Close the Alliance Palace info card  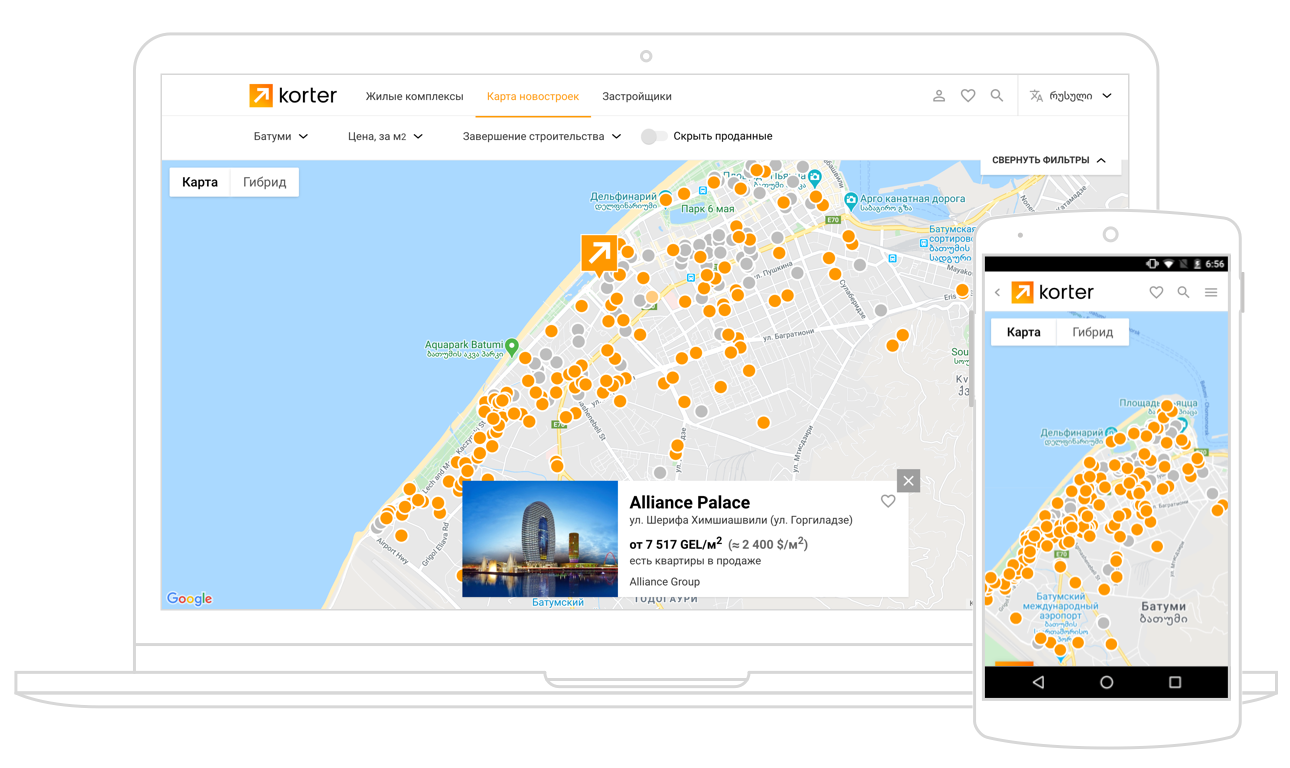tap(908, 481)
